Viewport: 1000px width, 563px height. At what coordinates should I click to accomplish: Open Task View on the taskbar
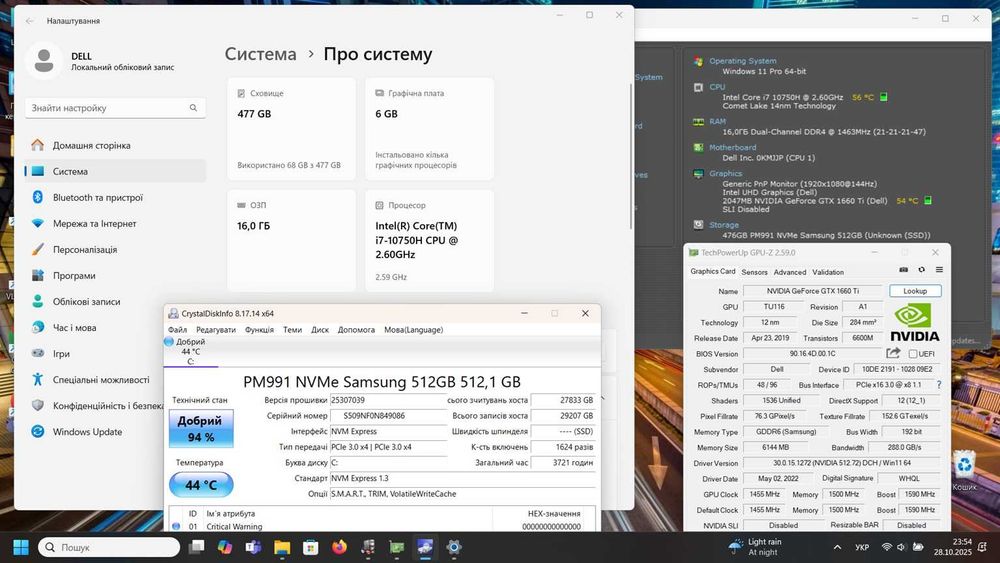coord(196,547)
